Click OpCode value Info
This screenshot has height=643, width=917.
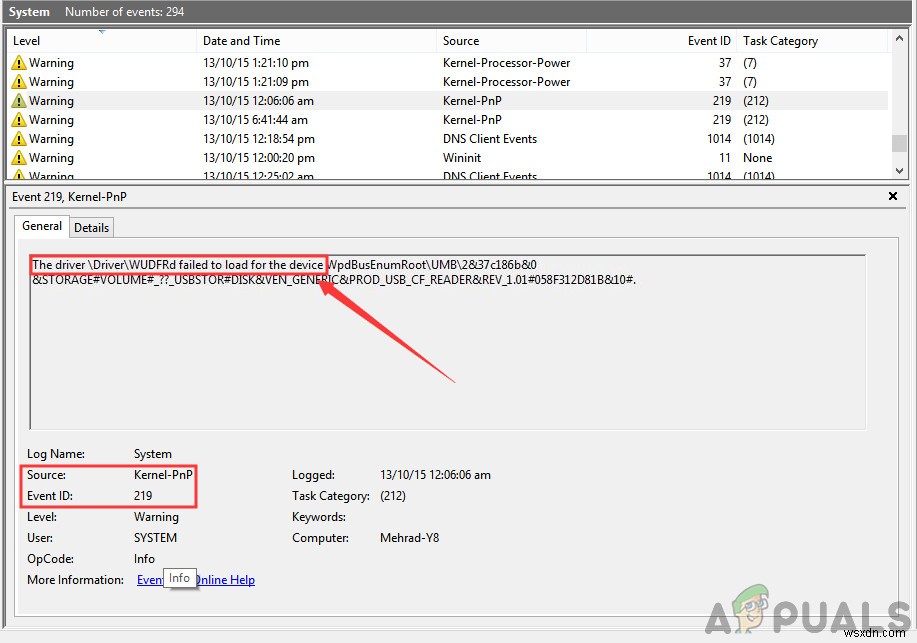144,559
